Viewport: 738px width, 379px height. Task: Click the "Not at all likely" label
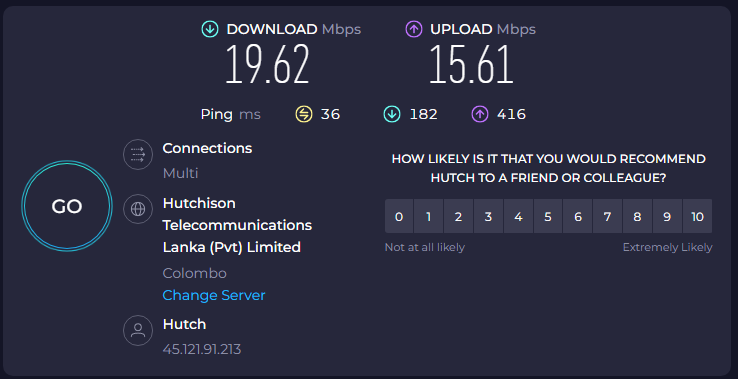click(425, 247)
